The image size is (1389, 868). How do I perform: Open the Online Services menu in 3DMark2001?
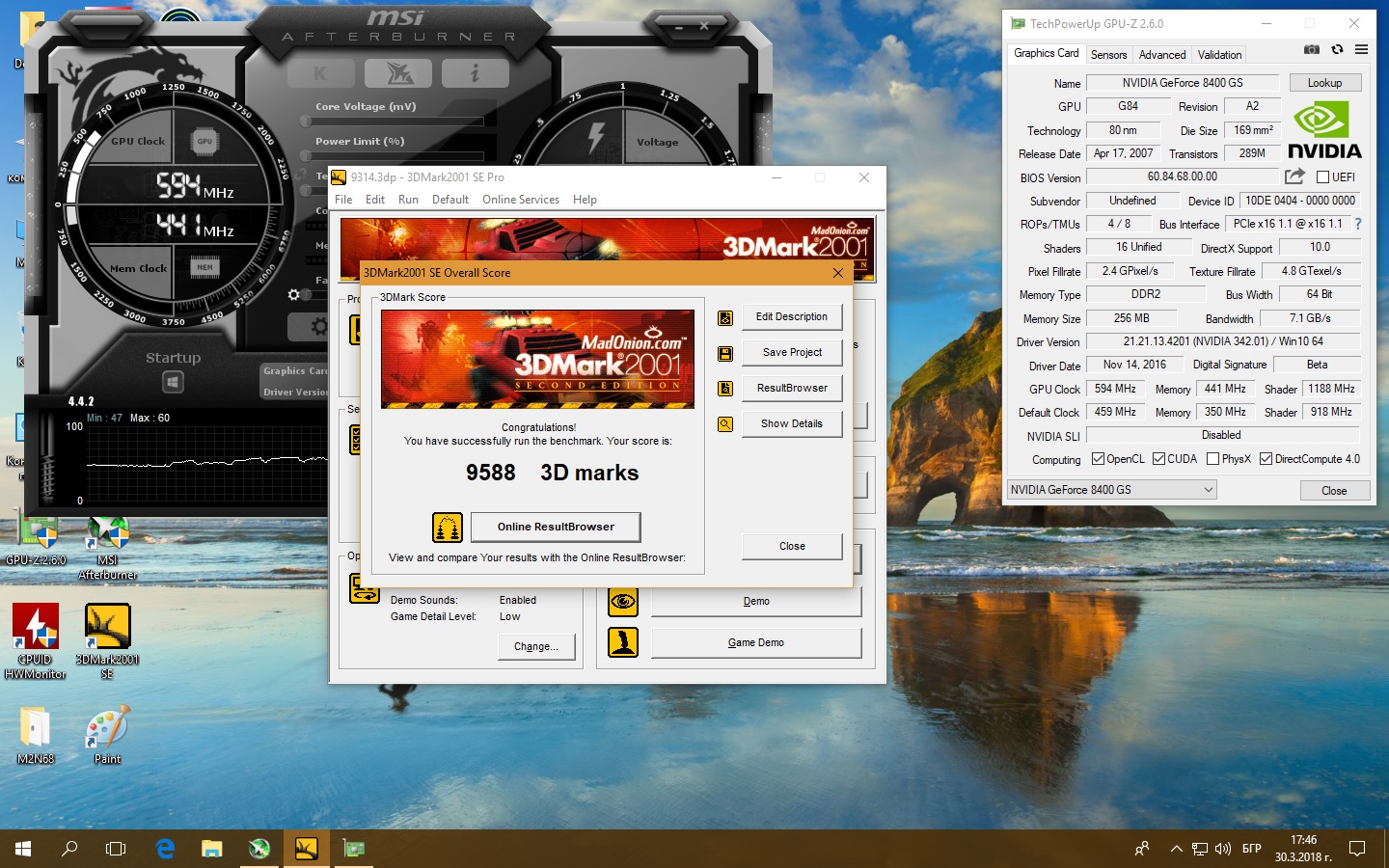point(521,200)
